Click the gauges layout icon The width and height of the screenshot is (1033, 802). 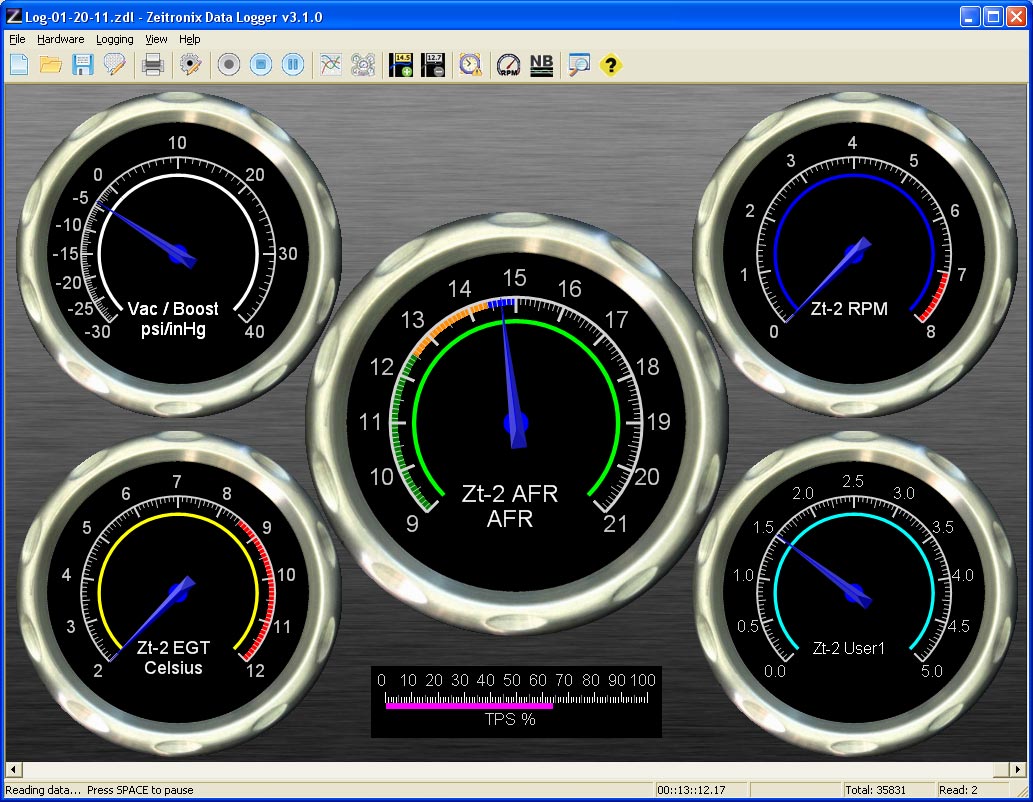(363, 65)
